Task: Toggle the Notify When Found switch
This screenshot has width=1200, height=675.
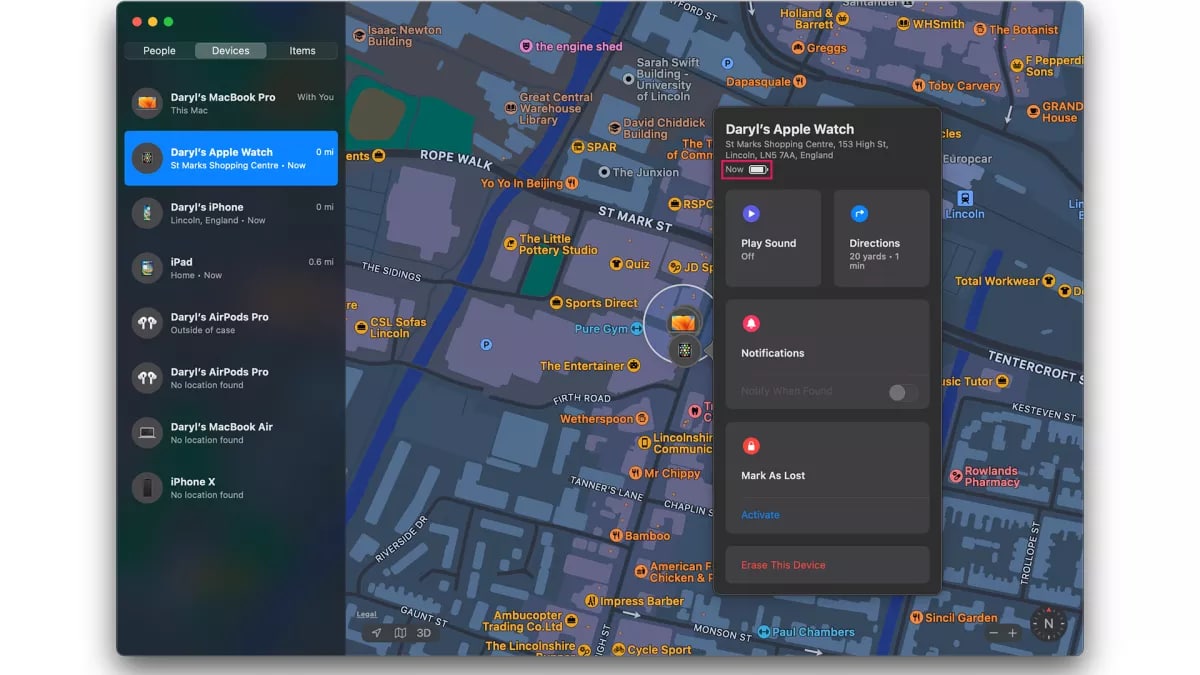Action: tap(903, 392)
